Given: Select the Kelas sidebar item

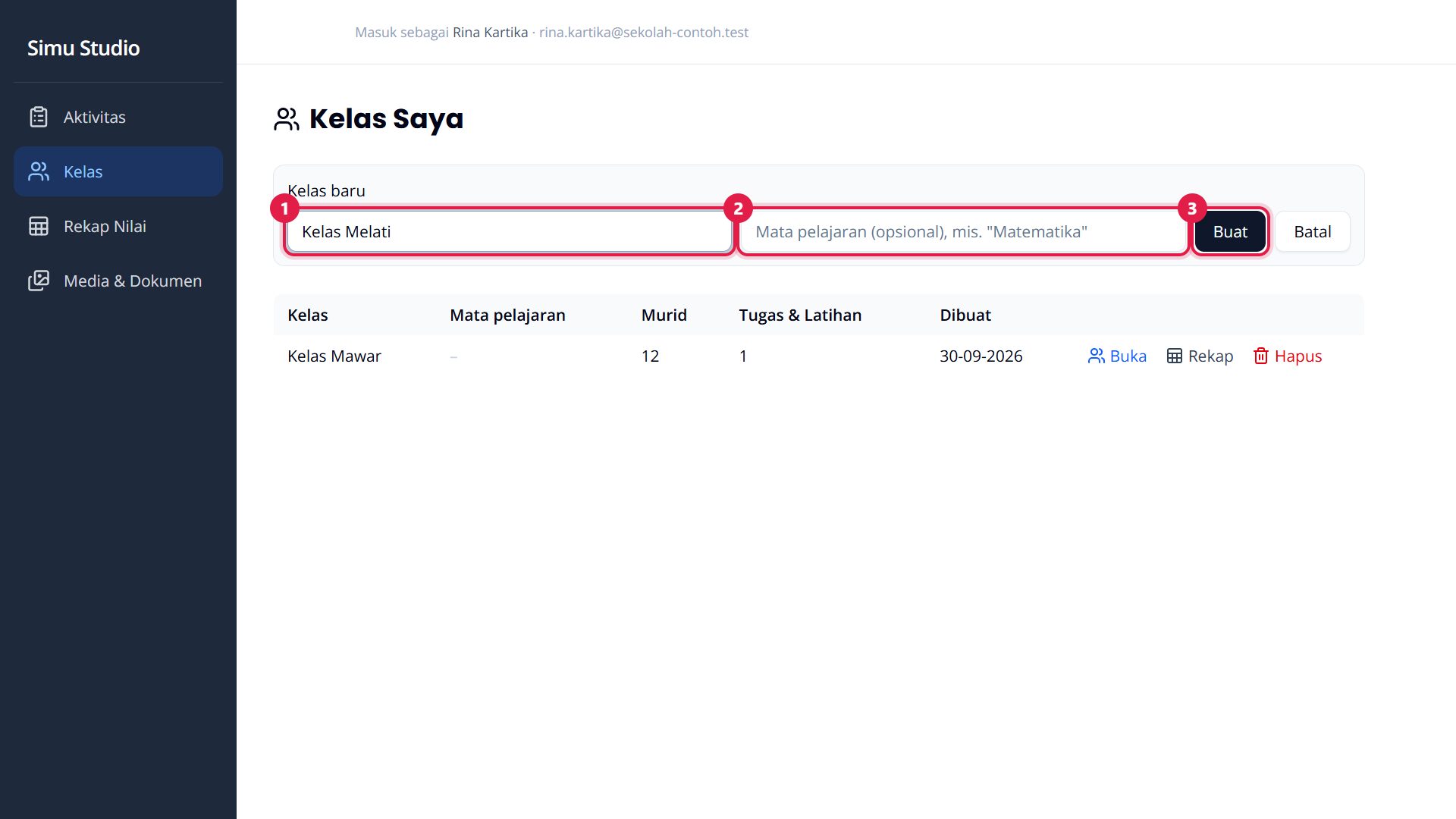Looking at the screenshot, I should tap(118, 171).
